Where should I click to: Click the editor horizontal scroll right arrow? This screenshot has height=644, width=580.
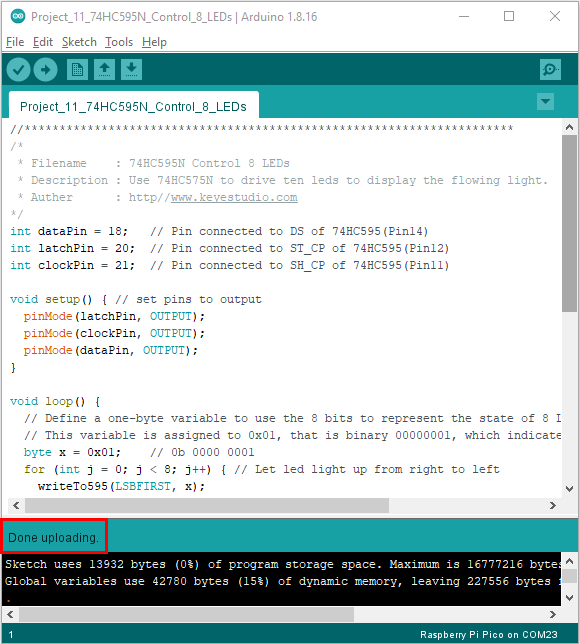(x=553, y=505)
